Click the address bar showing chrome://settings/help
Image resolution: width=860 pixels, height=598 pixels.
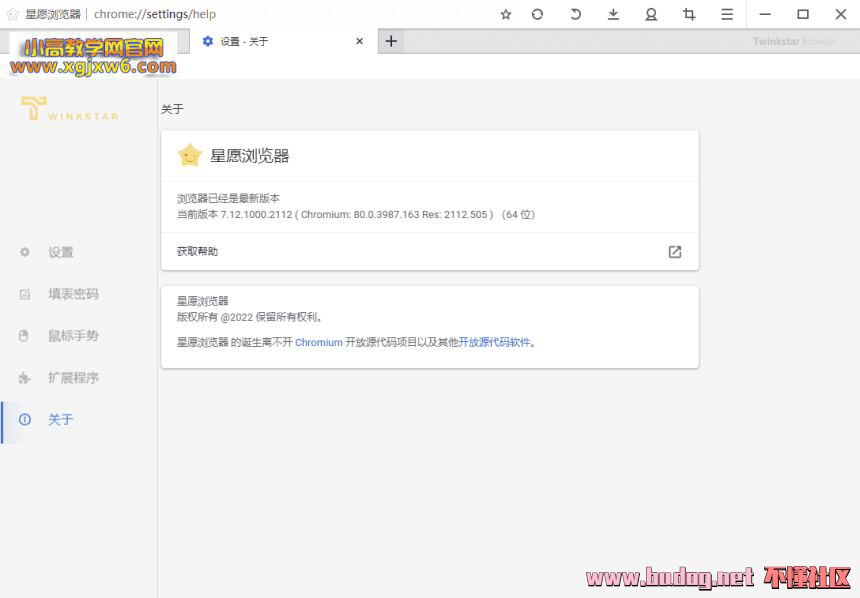tap(155, 14)
